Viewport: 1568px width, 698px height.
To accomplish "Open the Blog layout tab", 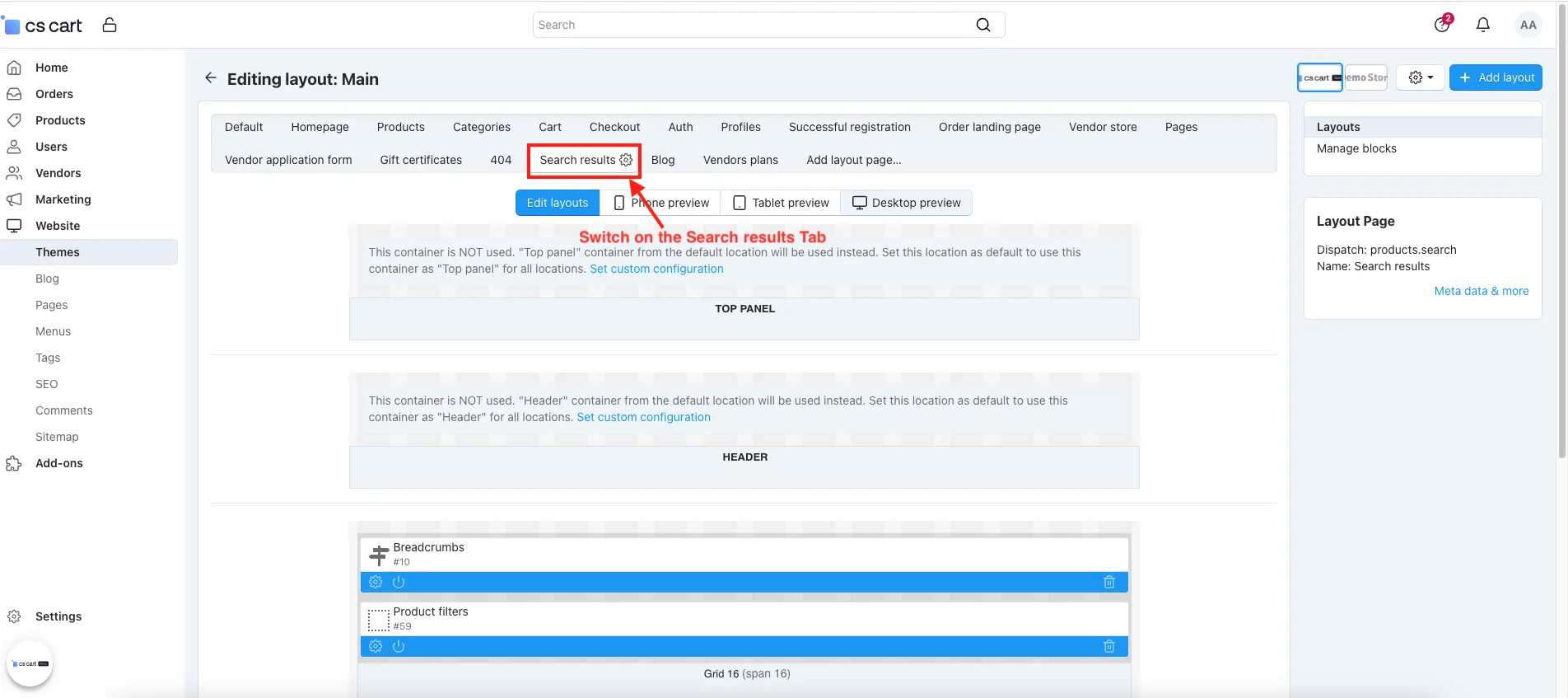I will 663,160.
